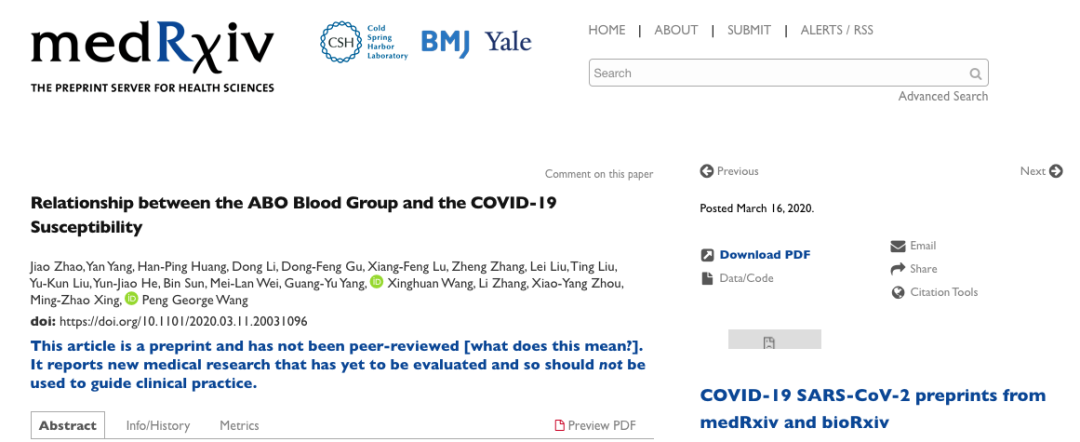This screenshot has height=442, width=1080.
Task: Click the Next arrow icon
Action: [x=1055, y=171]
